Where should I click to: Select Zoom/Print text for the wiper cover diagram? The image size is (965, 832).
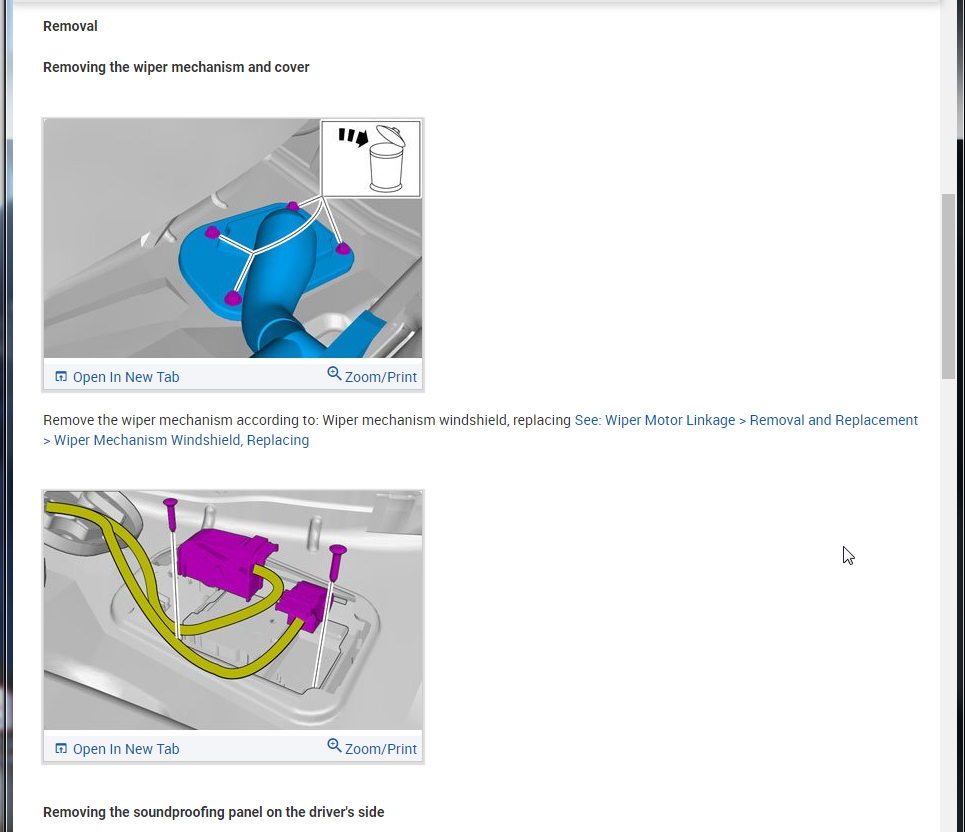pyautogui.click(x=381, y=377)
